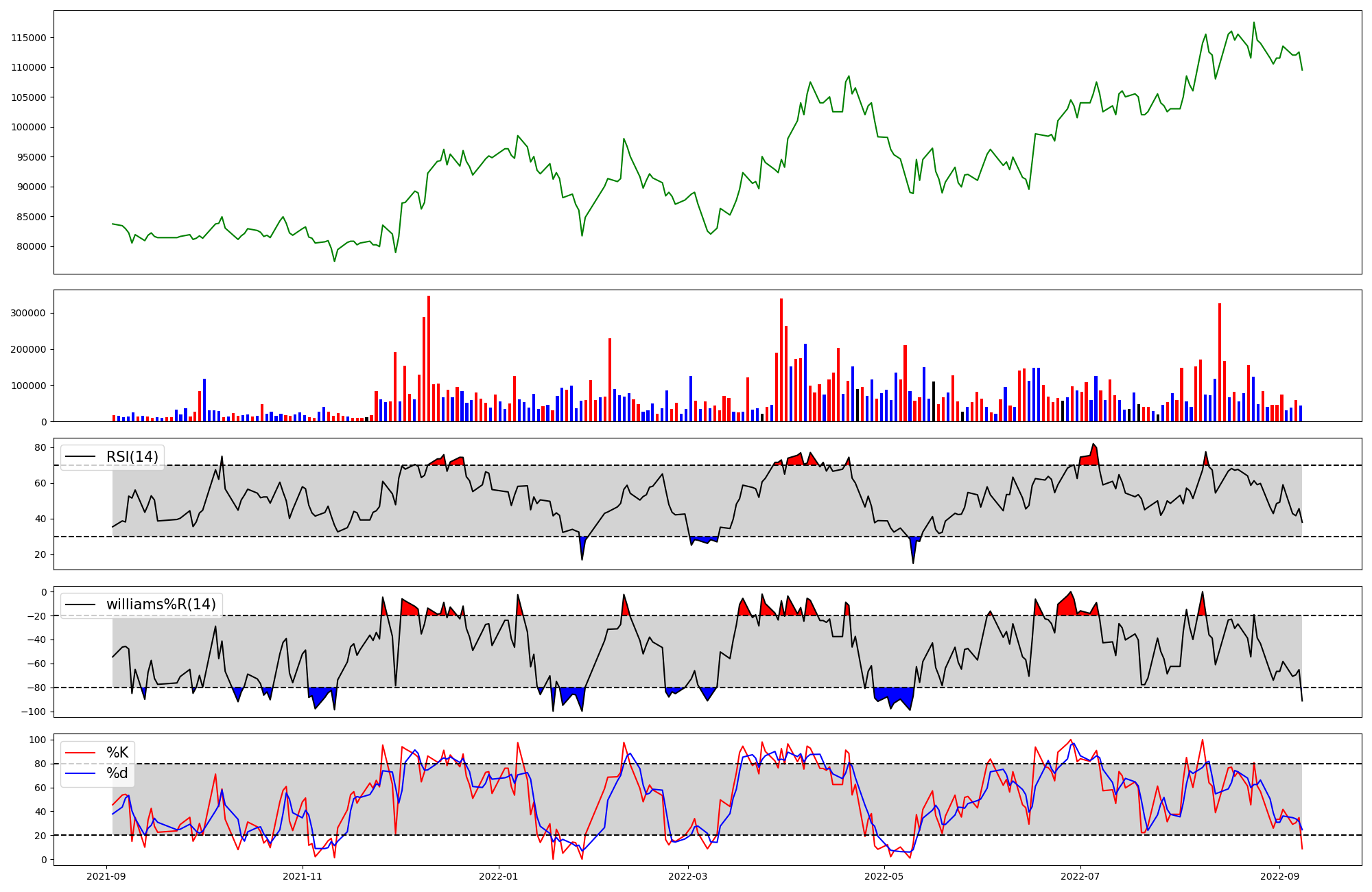Click the RSI(14) legend label

132,457
